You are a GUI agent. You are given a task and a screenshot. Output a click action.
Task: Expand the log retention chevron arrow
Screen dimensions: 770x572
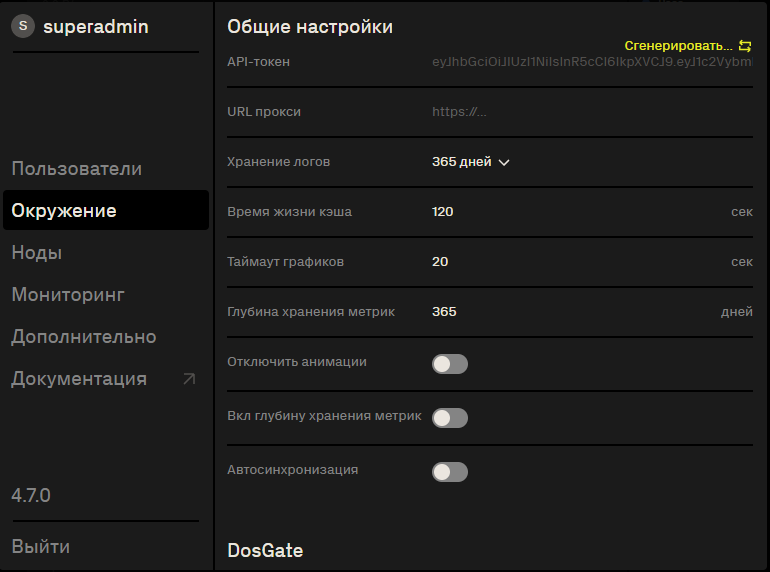tap(504, 163)
